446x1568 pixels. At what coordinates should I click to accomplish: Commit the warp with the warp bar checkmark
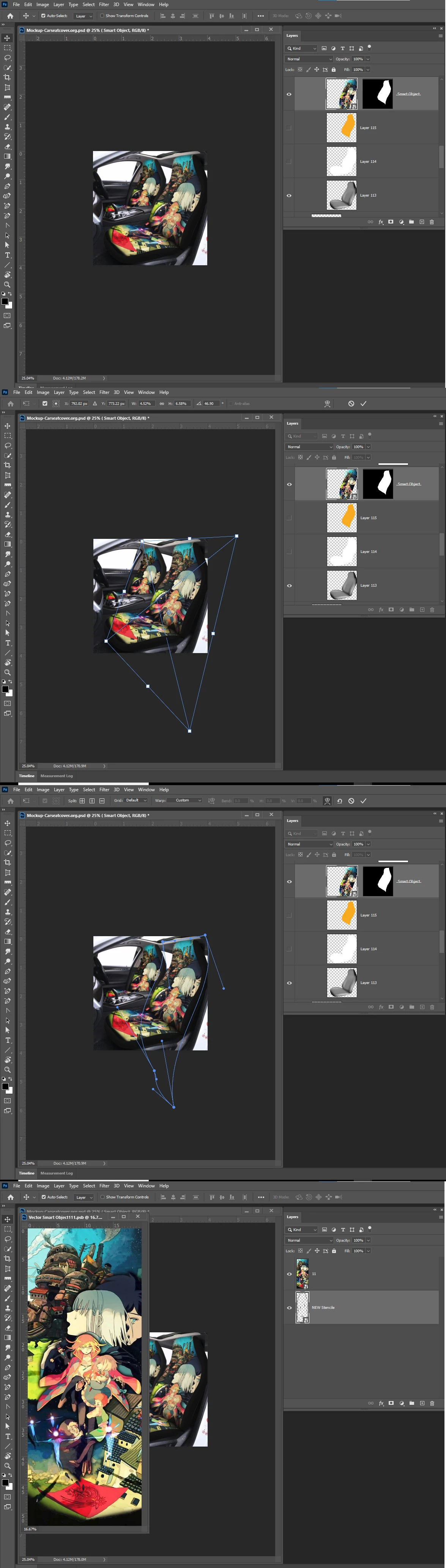363,801
